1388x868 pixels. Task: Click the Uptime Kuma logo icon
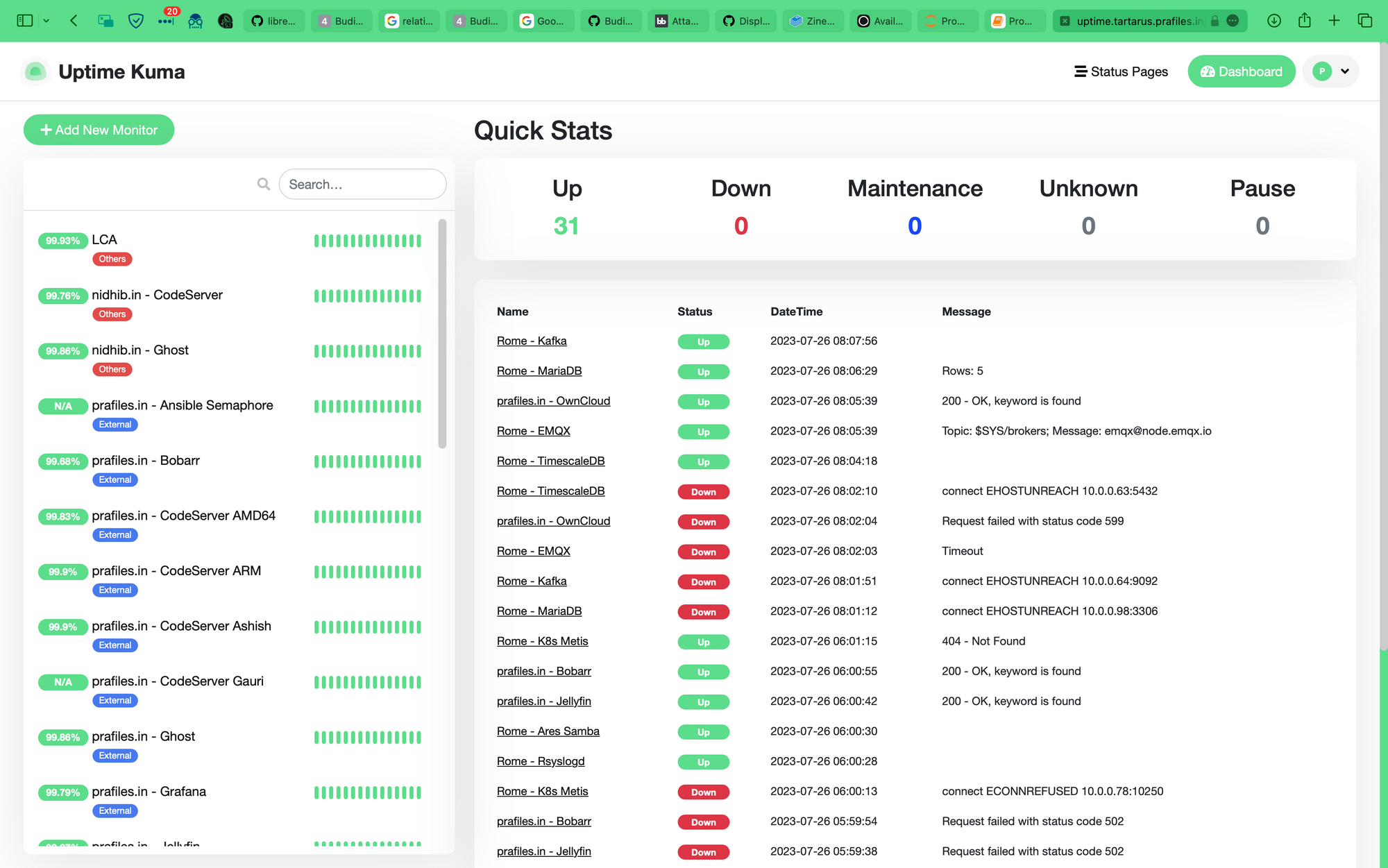[x=35, y=71]
